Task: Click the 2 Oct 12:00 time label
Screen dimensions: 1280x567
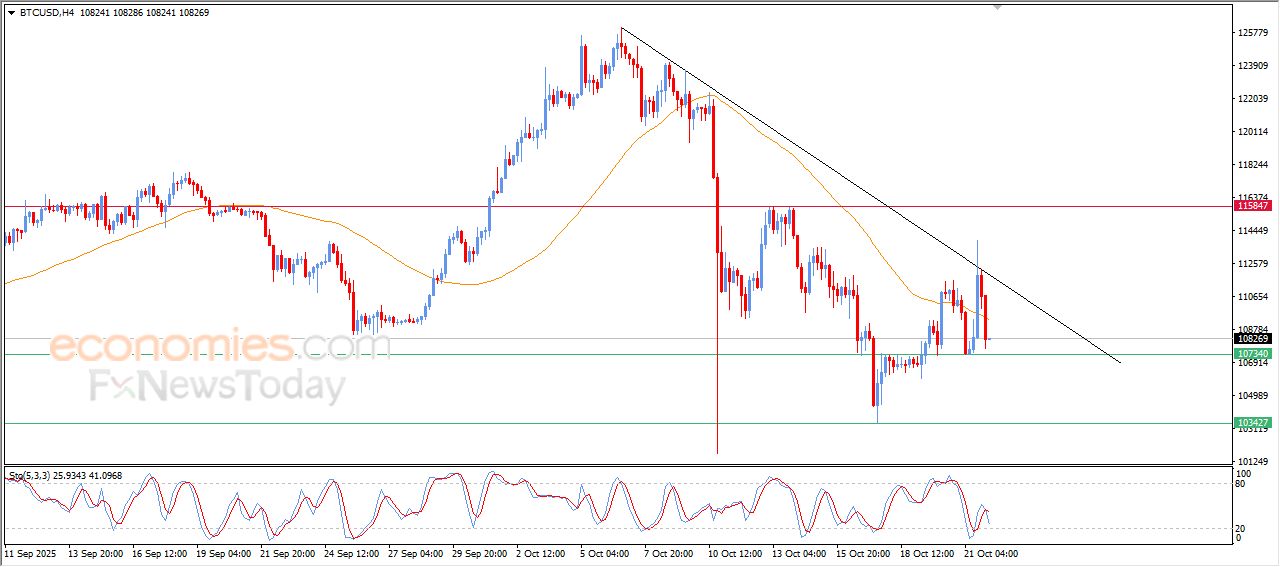Action: 543,553
